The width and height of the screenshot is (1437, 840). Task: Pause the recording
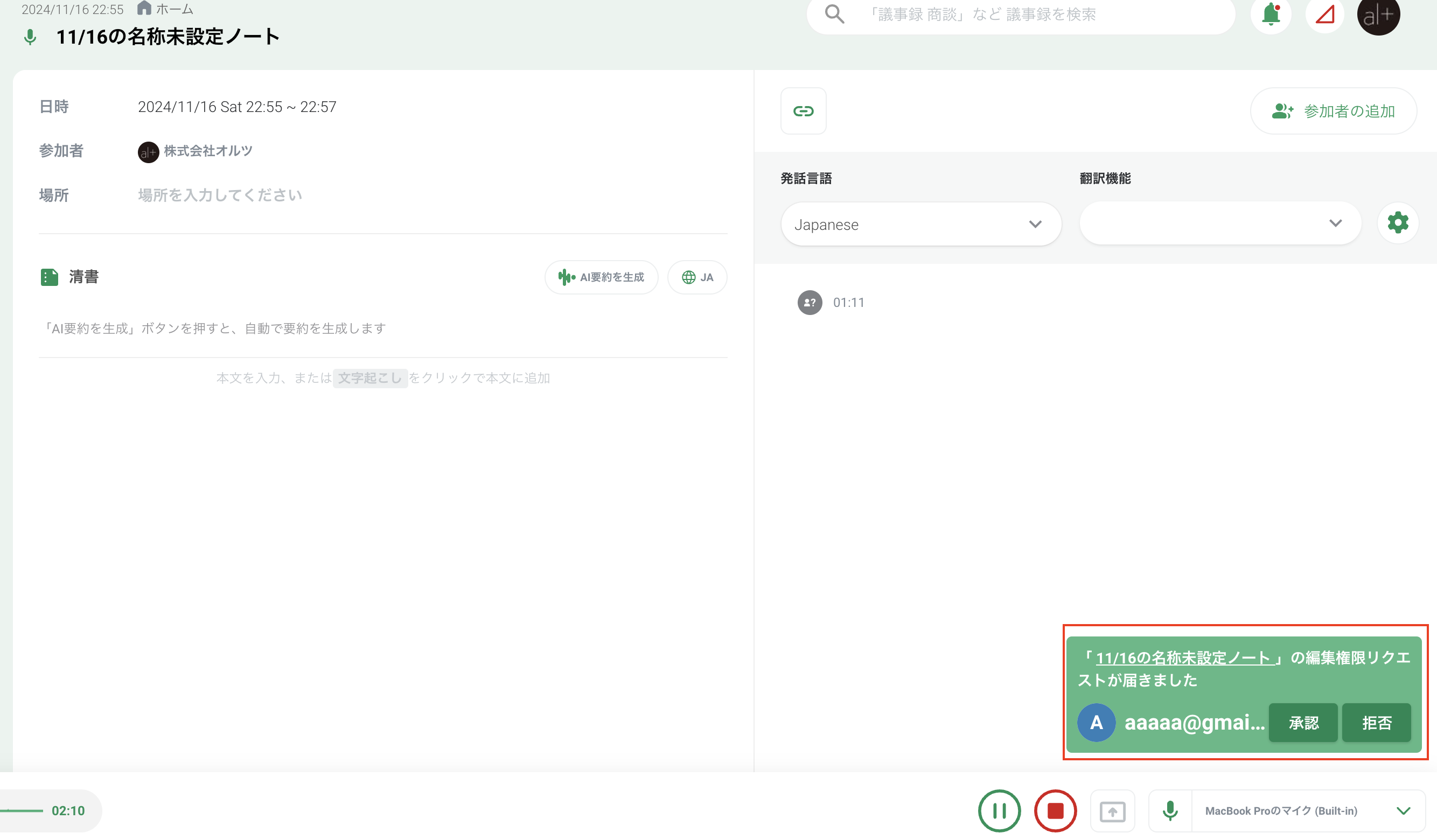pyautogui.click(x=999, y=810)
